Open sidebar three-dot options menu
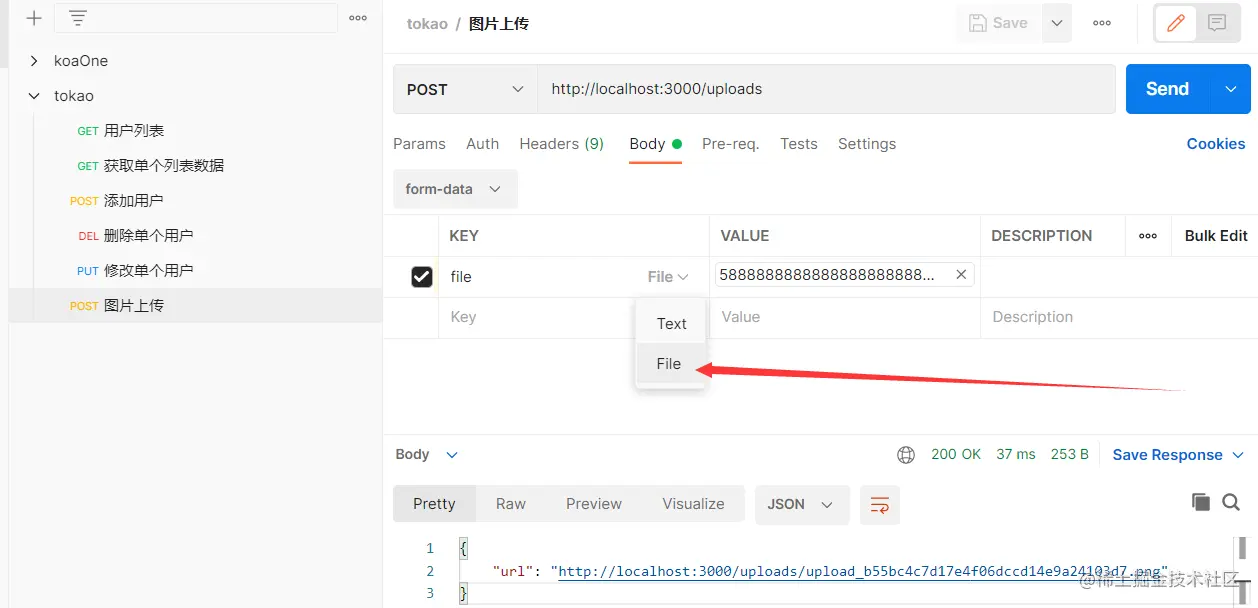 click(x=358, y=18)
